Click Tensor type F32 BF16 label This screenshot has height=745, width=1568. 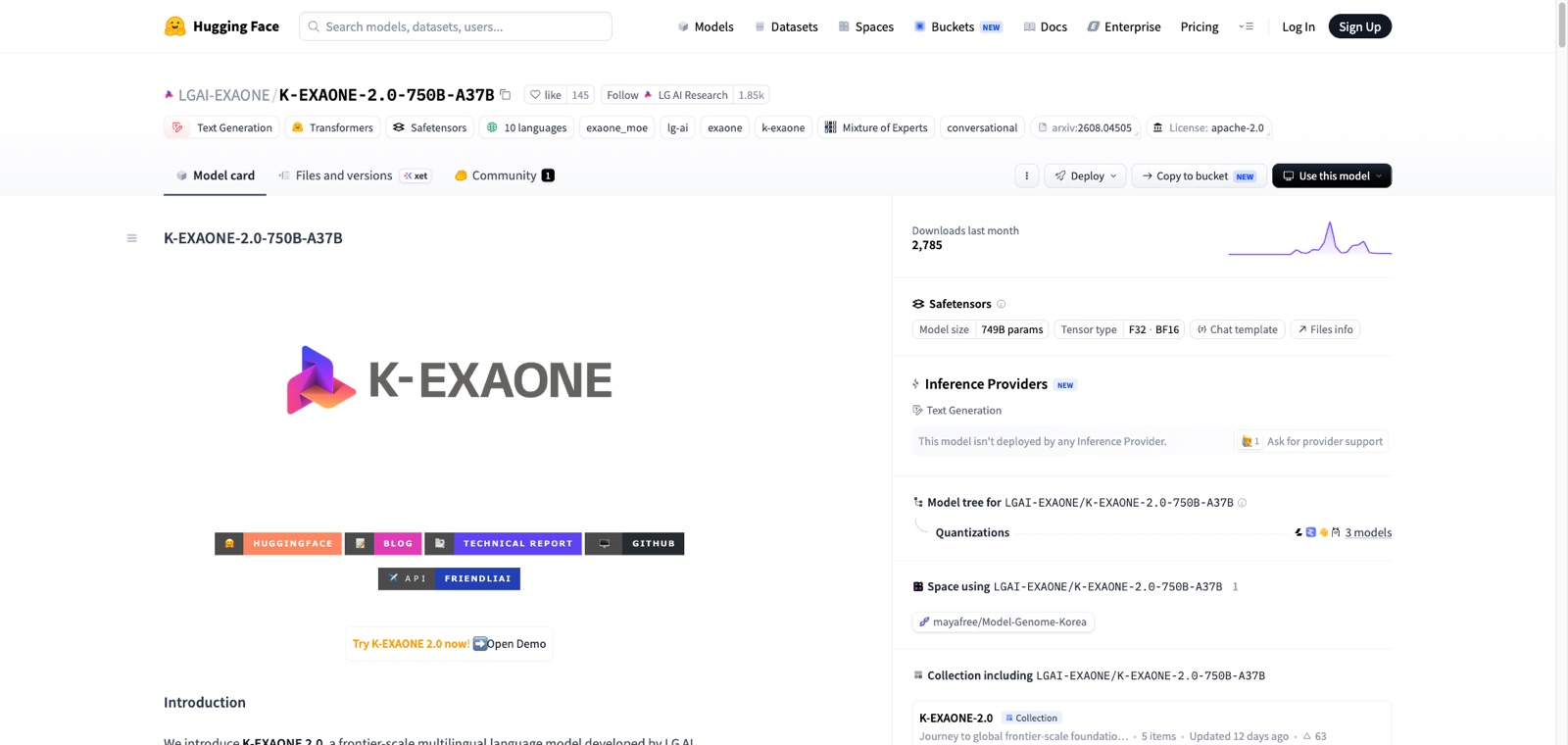[x=1119, y=329]
